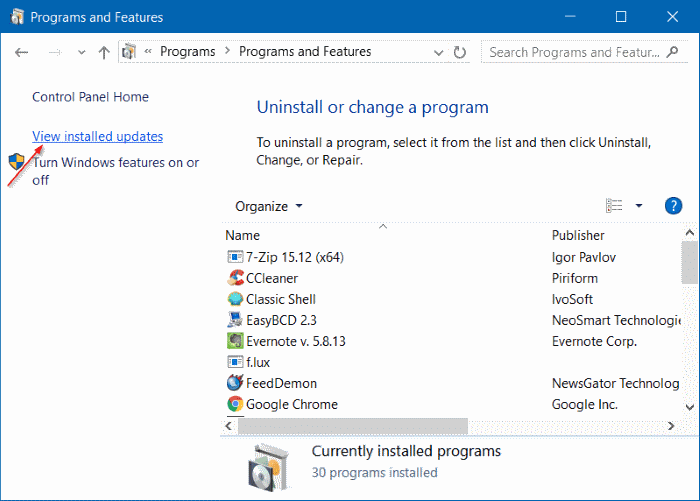Click the installed programs box icon
700x501 pixels.
tap(269, 468)
